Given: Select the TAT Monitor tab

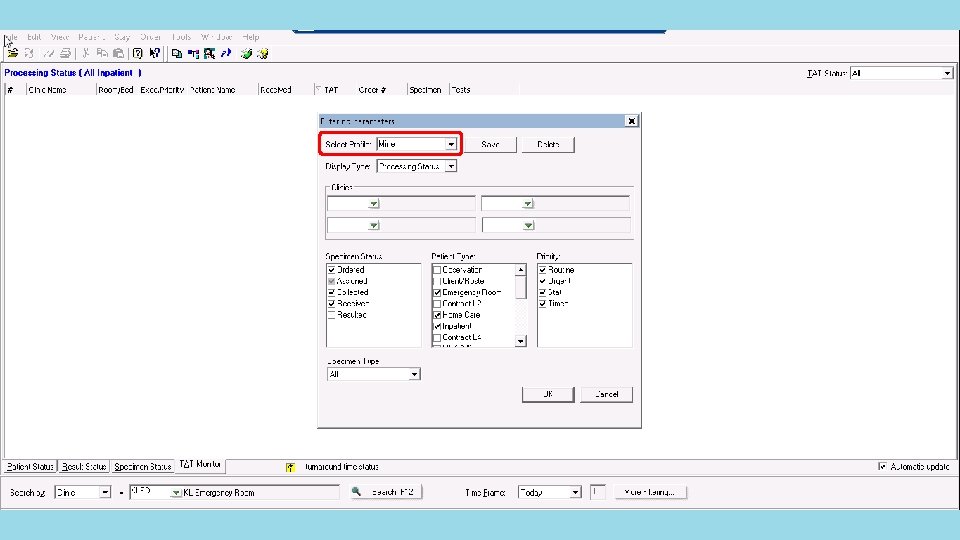Looking at the screenshot, I should (200, 465).
